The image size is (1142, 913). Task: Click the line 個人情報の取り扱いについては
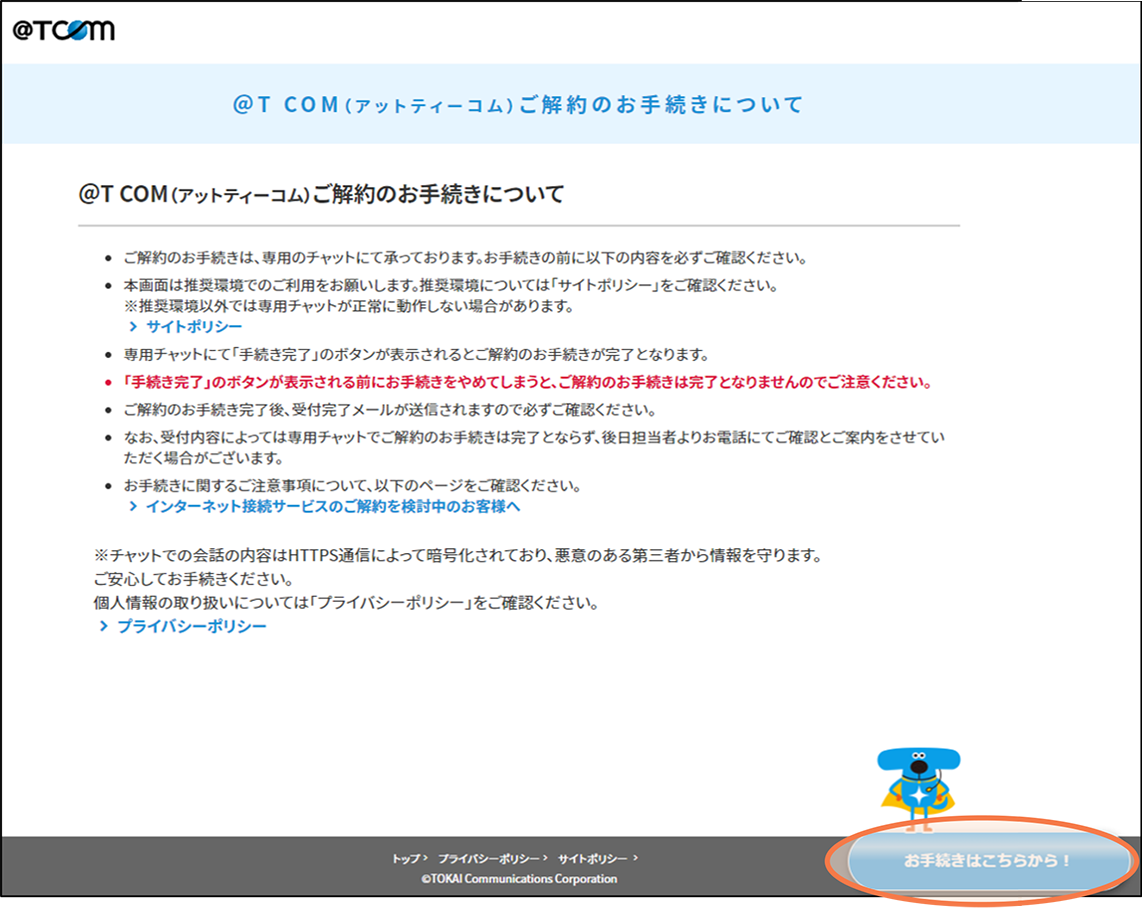[x=346, y=603]
